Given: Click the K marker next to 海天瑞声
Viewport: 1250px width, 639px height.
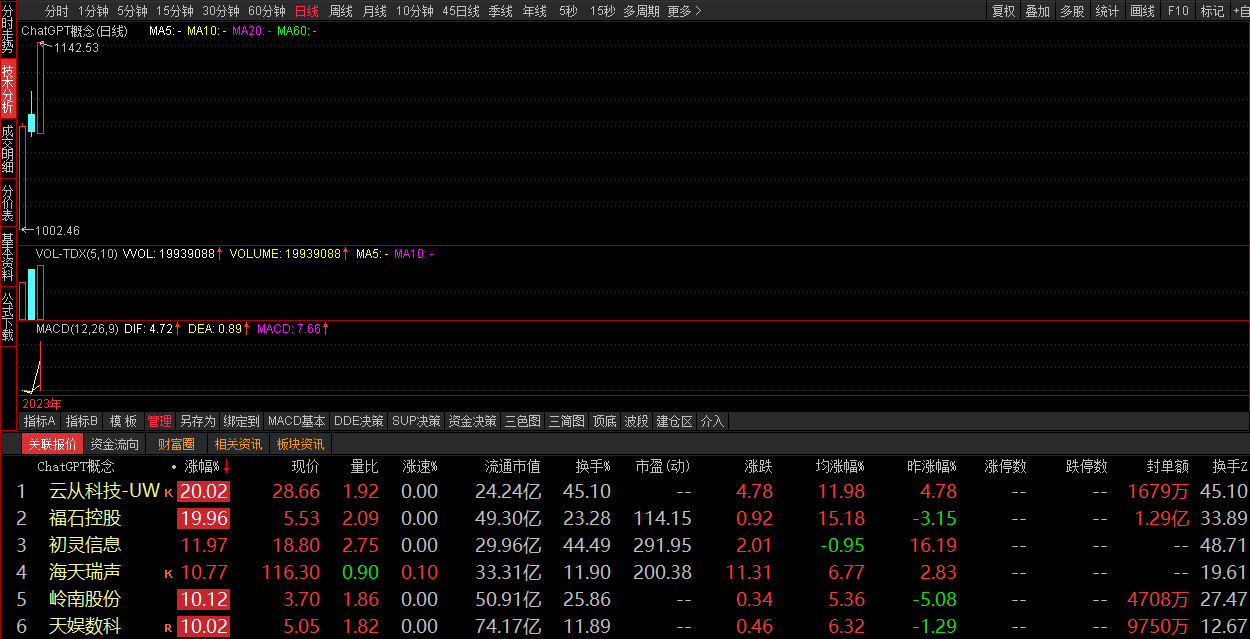Looking at the screenshot, I should coord(169,574).
